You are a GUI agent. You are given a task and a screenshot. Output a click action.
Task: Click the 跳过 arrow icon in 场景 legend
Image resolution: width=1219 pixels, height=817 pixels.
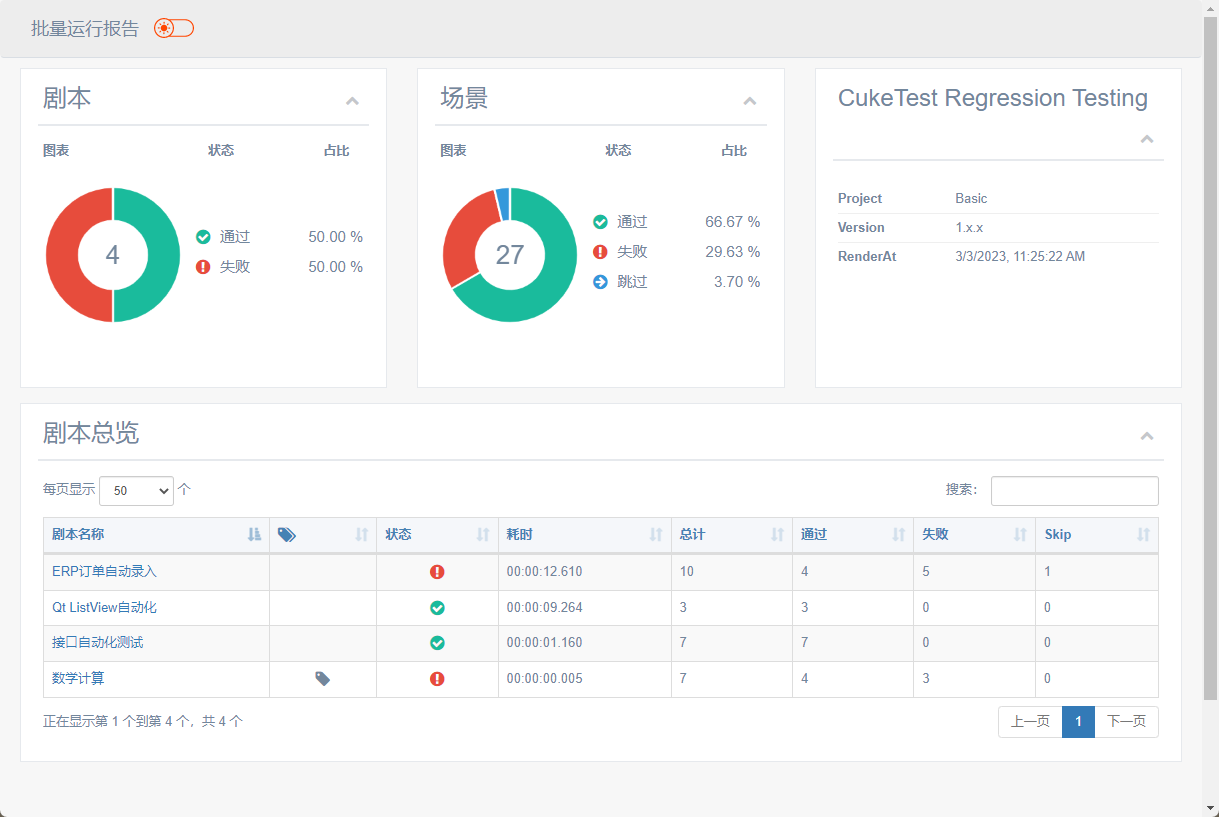(600, 282)
